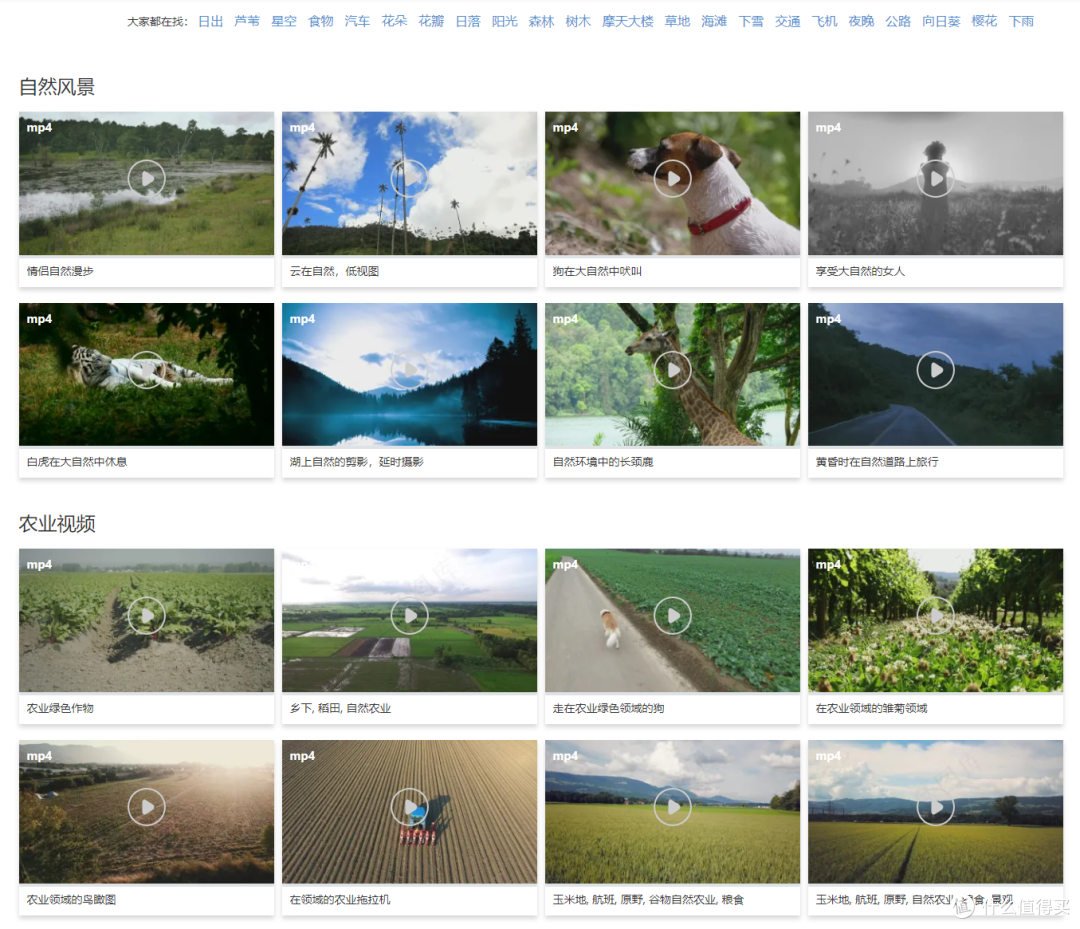Screen dimensions: 1080x929
Task: Click the 芦苇 search tag
Action: (247, 21)
